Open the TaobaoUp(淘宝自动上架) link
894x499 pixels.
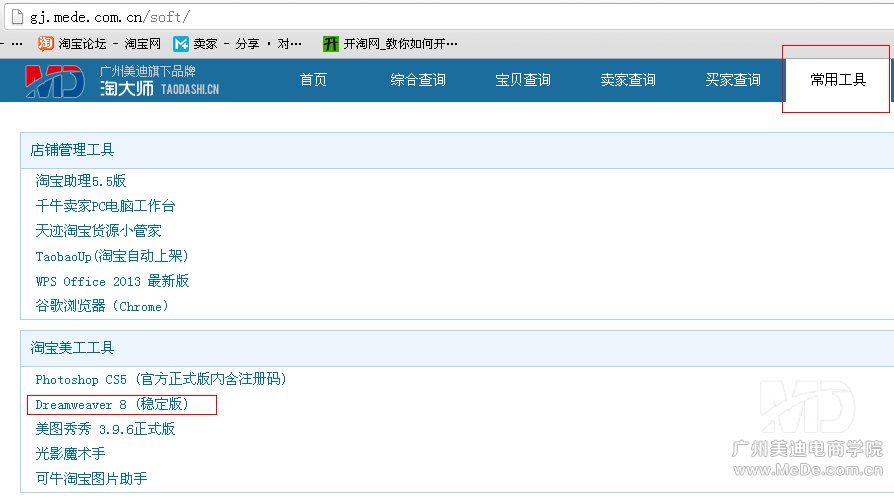(x=112, y=256)
